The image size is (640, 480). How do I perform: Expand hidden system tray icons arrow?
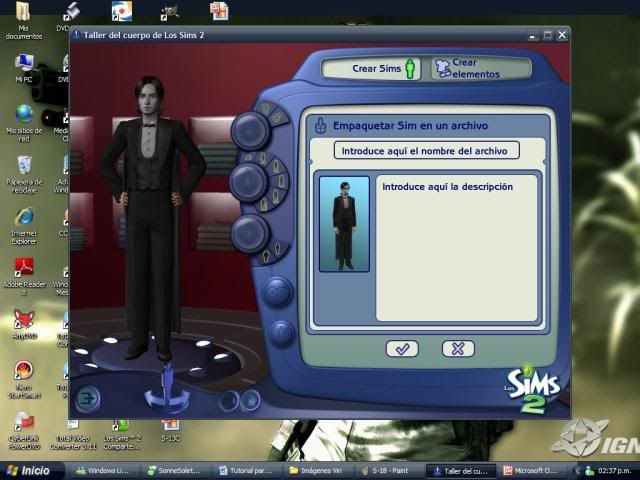point(577,471)
